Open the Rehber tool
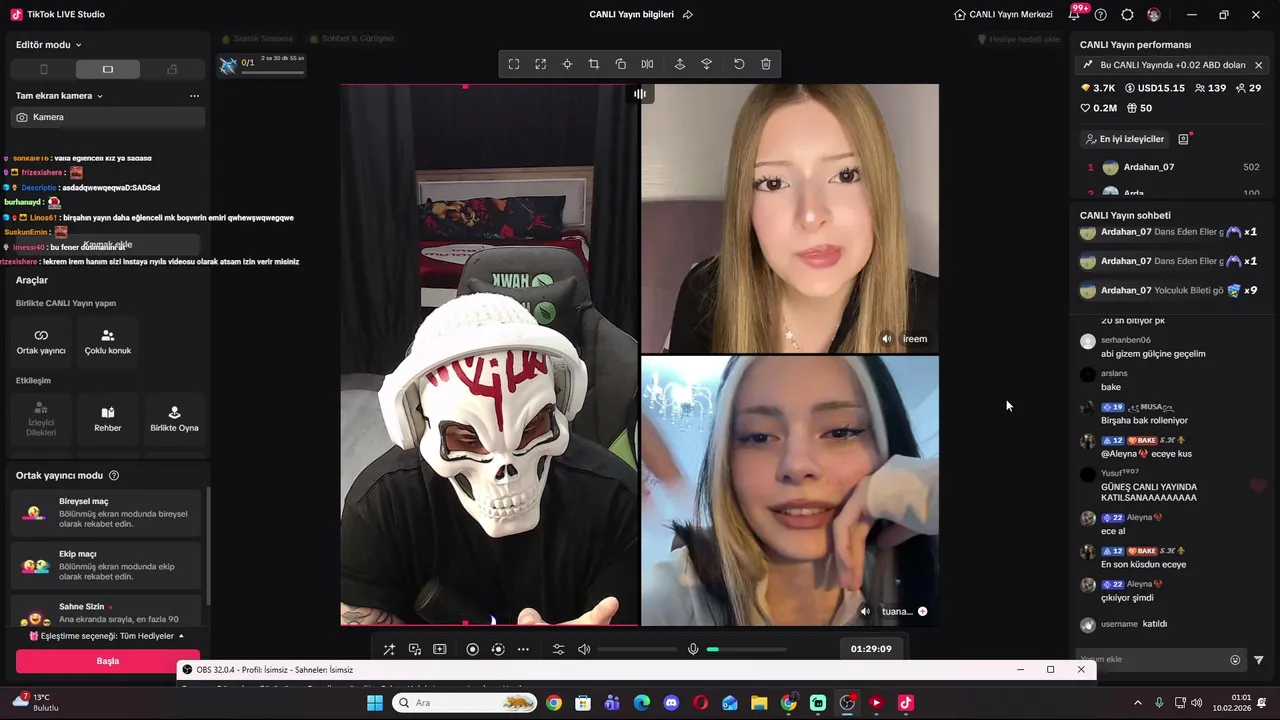 tap(108, 419)
